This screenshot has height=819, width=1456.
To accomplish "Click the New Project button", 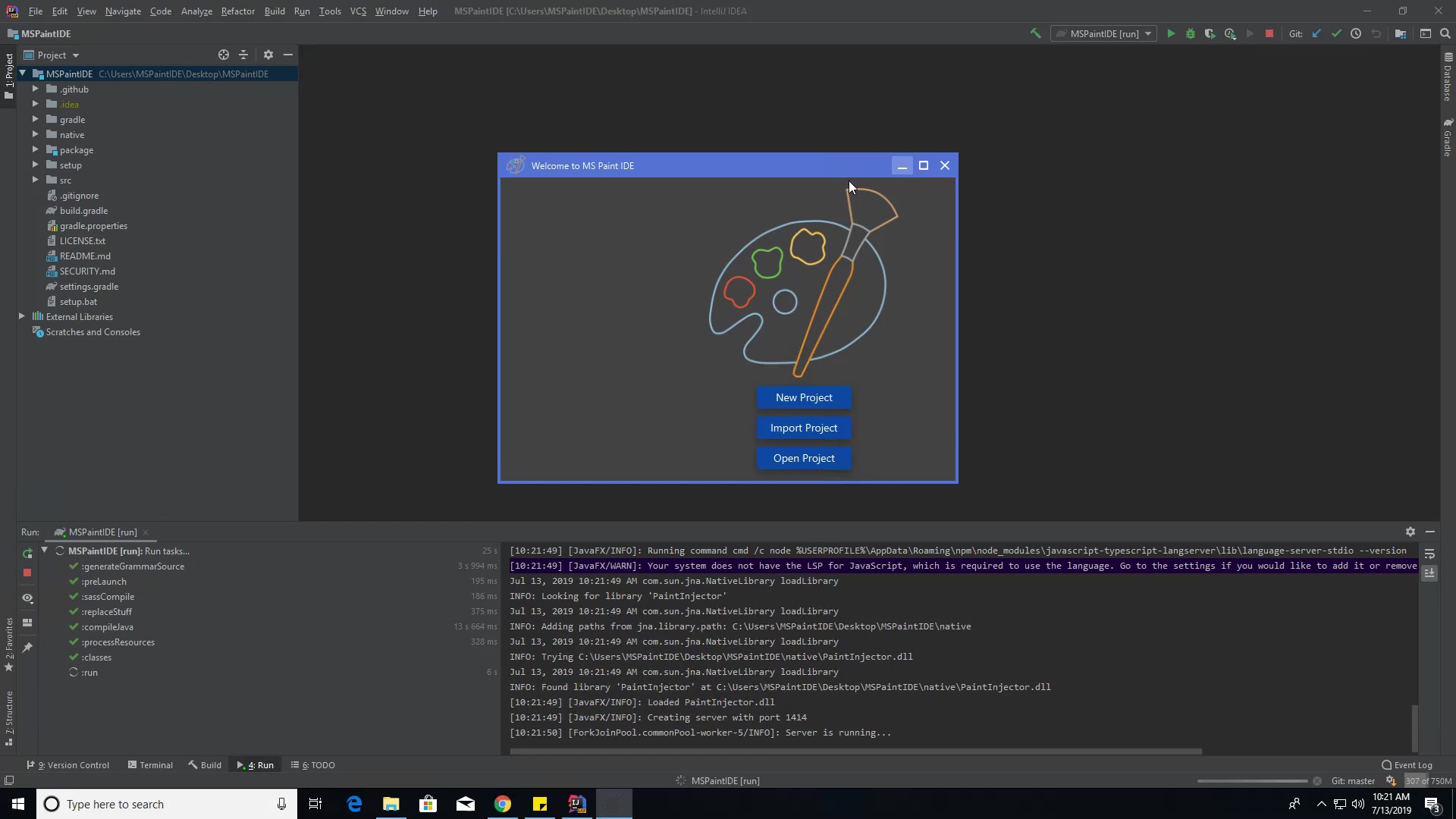I will [804, 397].
